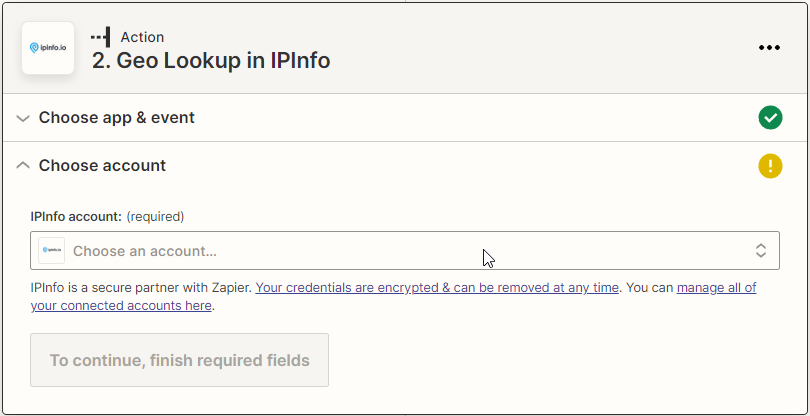
Task: Collapse the Choose account chevron
Action: (x=23, y=166)
